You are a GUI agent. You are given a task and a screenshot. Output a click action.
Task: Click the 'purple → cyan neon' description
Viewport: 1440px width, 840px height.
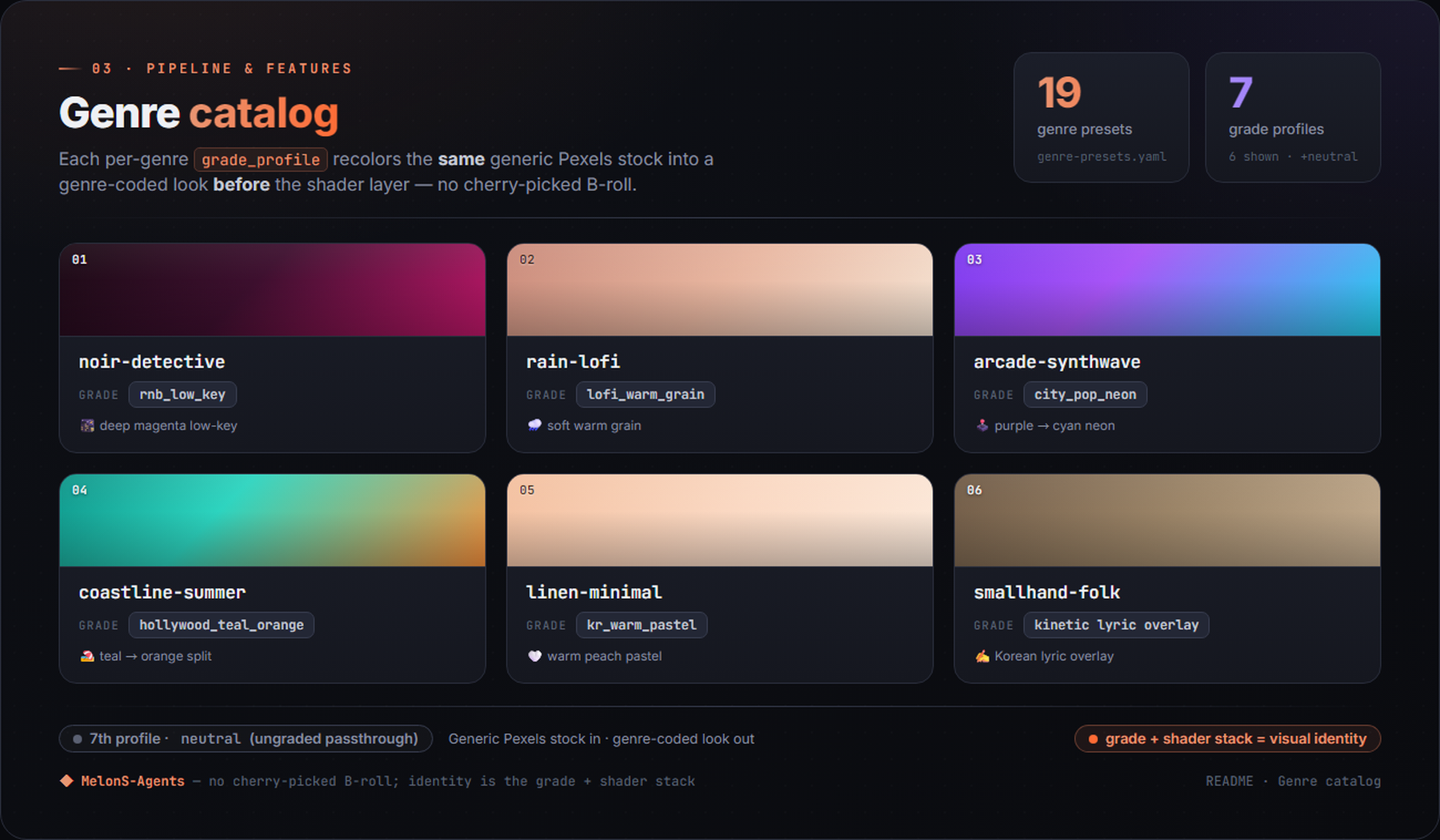[x=1054, y=426]
